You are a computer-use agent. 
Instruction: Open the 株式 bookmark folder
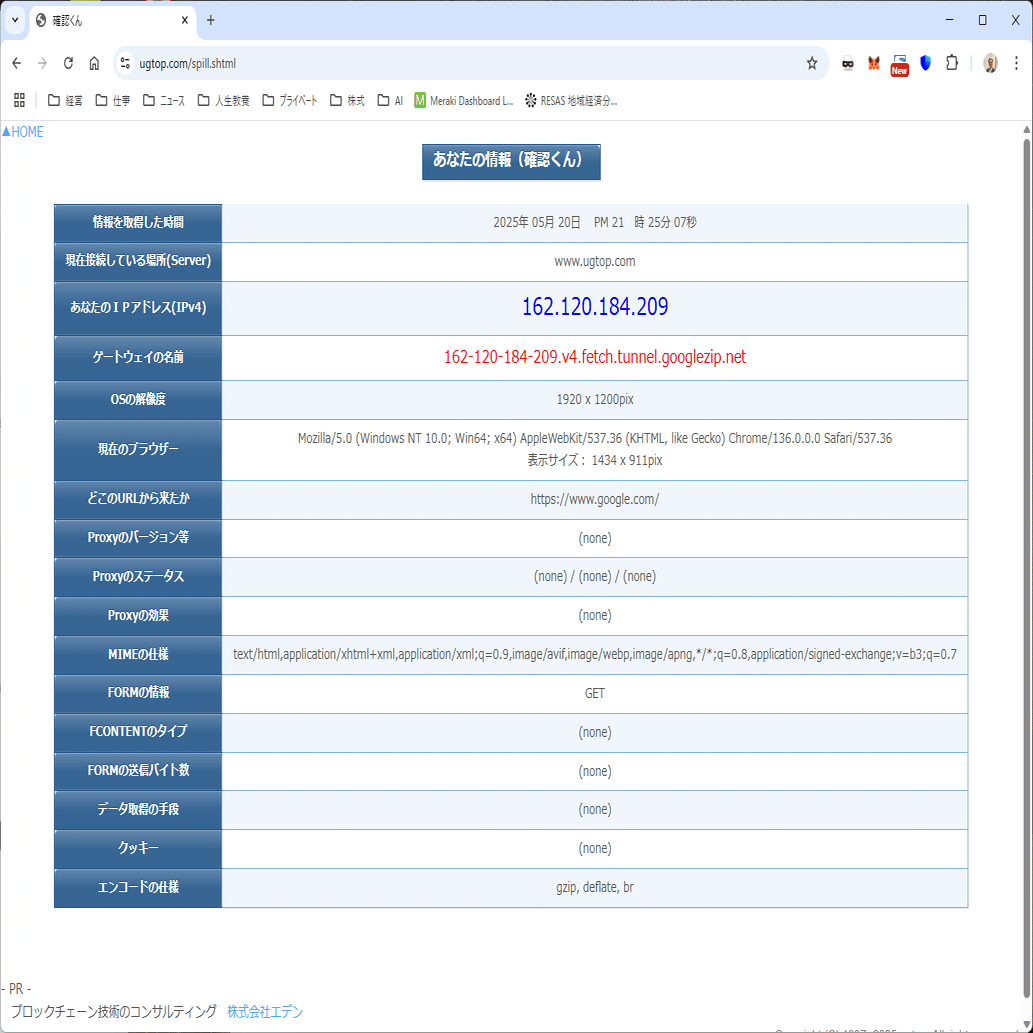click(x=347, y=100)
